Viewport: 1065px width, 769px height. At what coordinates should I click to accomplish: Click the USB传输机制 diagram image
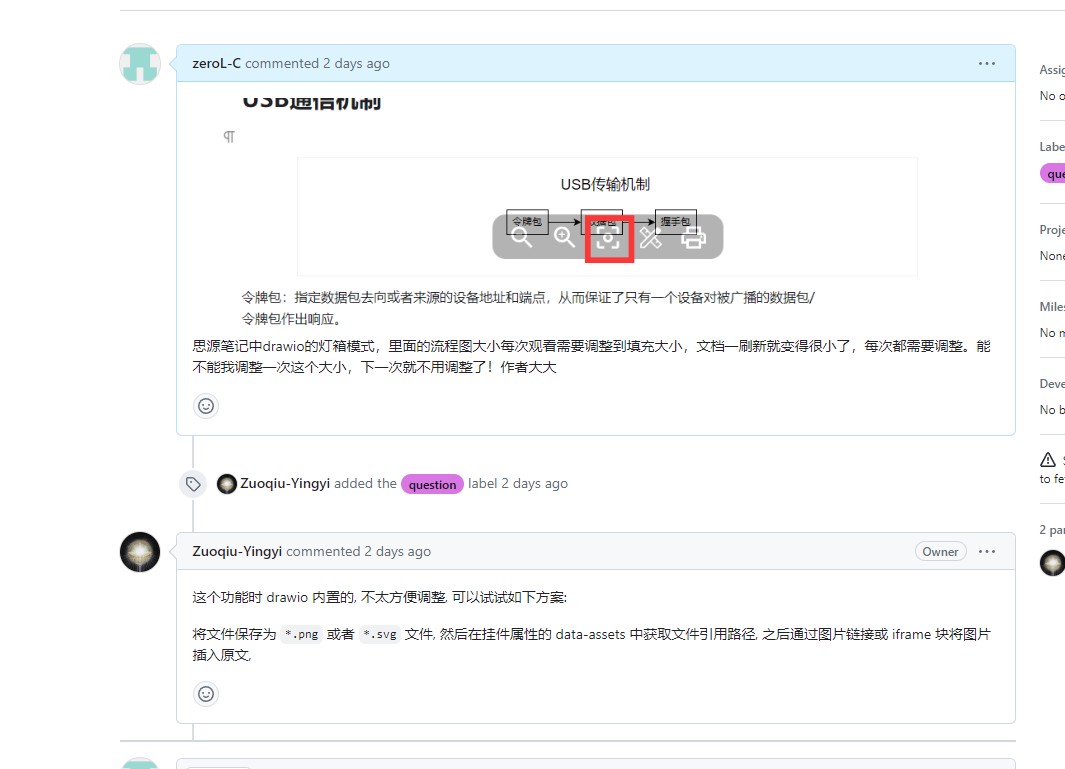coord(606,185)
